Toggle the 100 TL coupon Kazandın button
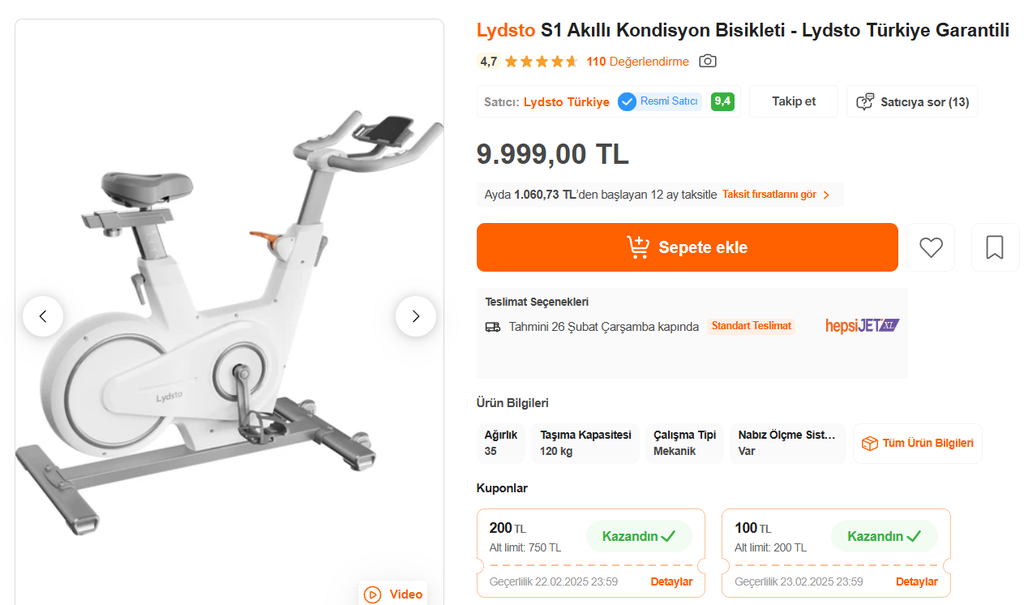 point(884,536)
